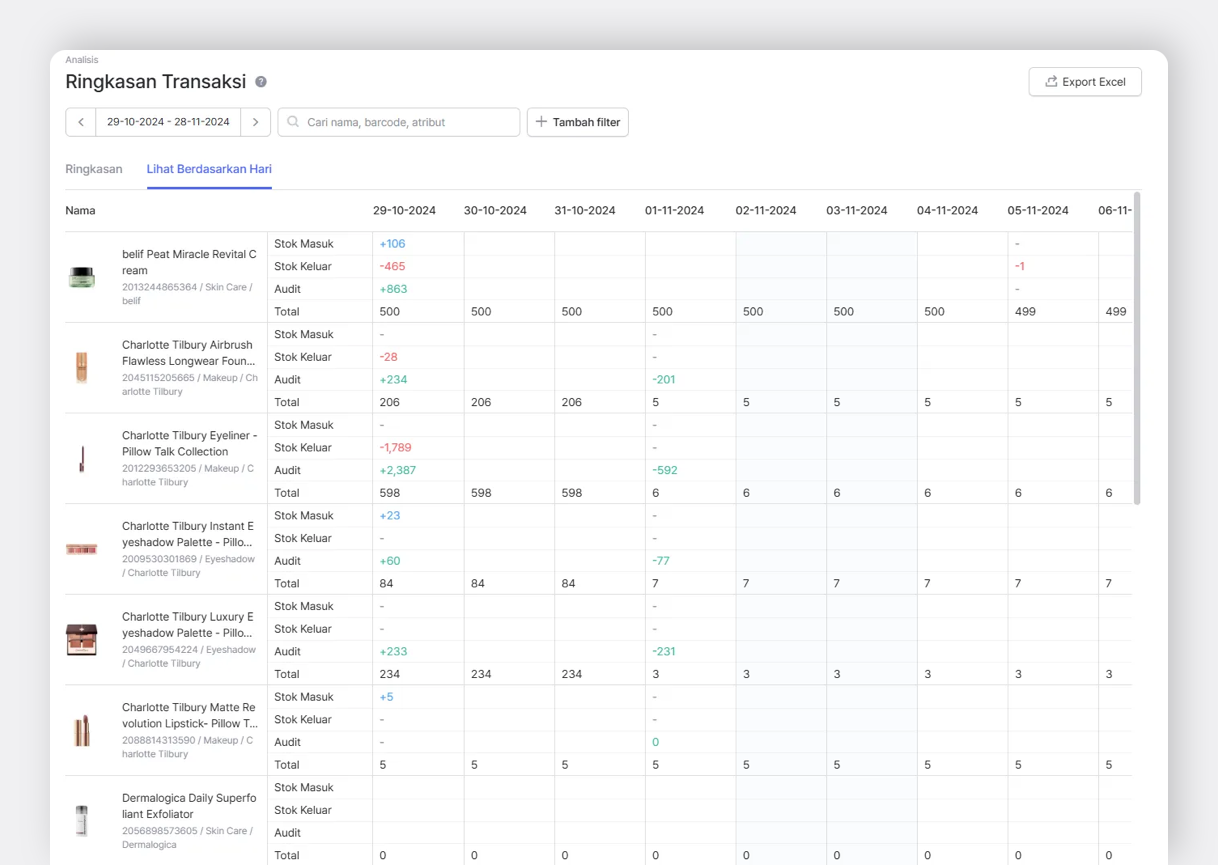
Task: Open belif Peat Miracle Revital Cream name
Action: coord(189,262)
